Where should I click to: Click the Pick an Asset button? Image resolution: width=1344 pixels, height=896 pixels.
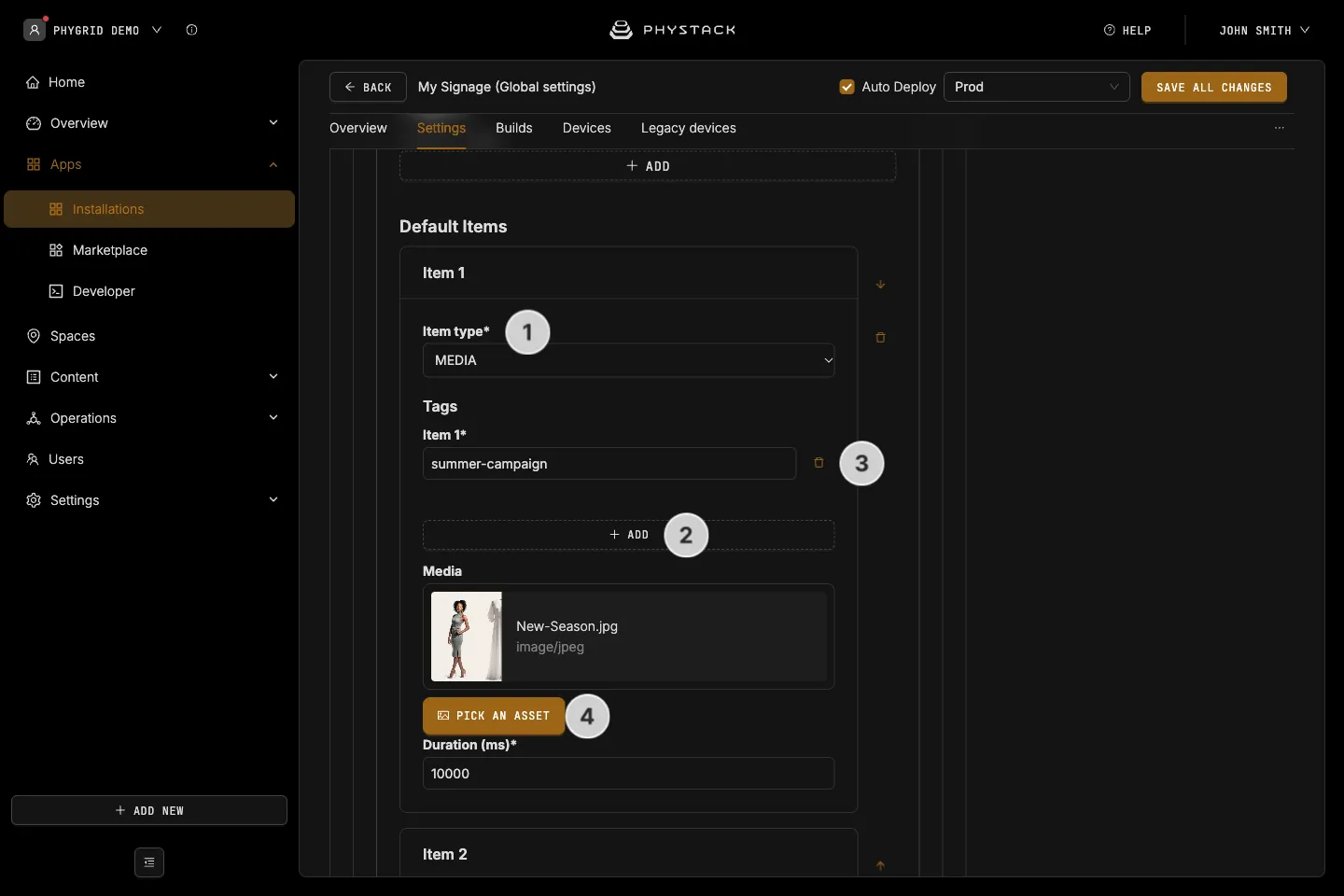494,716
